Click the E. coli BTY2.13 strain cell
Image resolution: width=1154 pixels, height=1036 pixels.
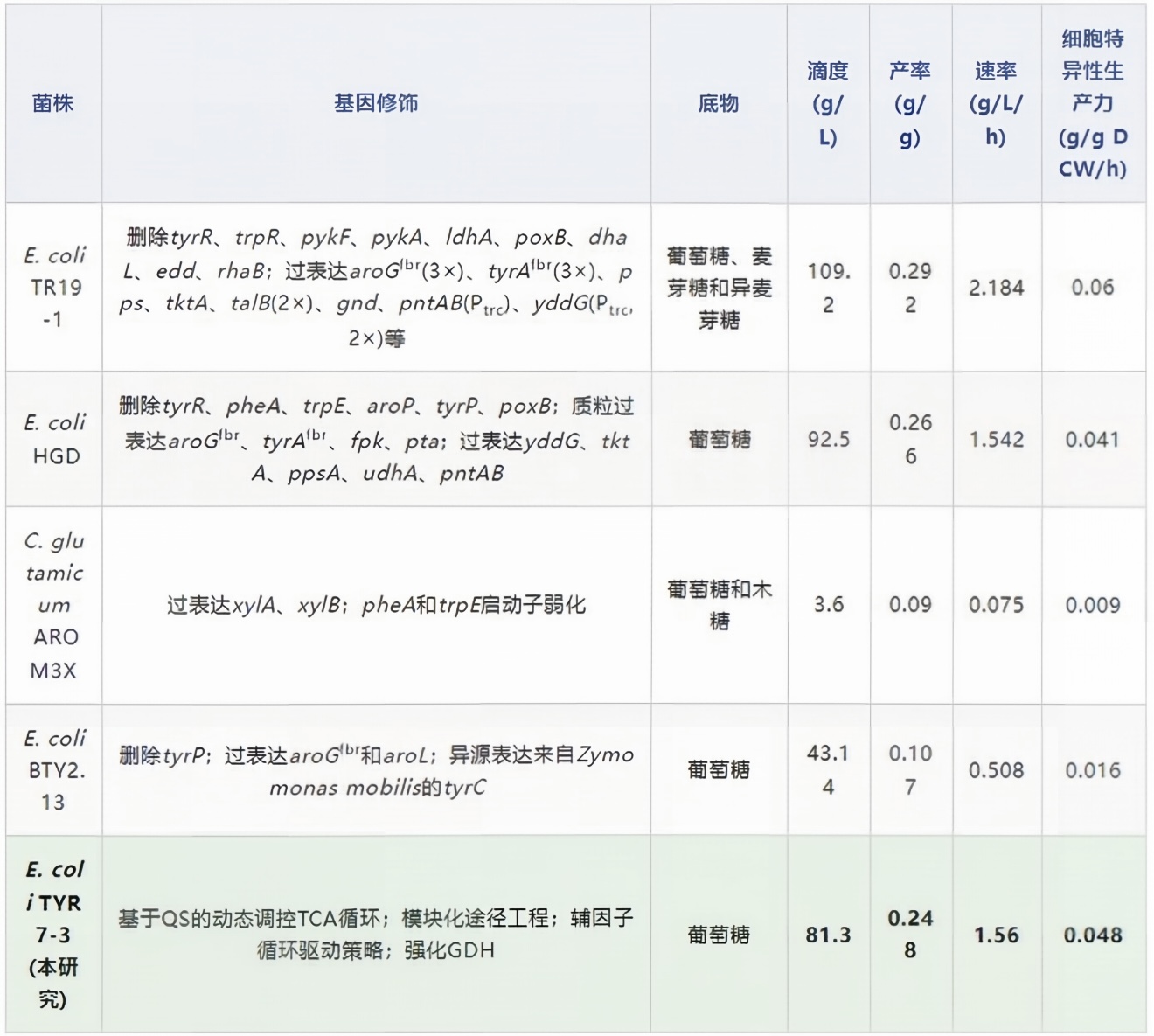tap(54, 769)
